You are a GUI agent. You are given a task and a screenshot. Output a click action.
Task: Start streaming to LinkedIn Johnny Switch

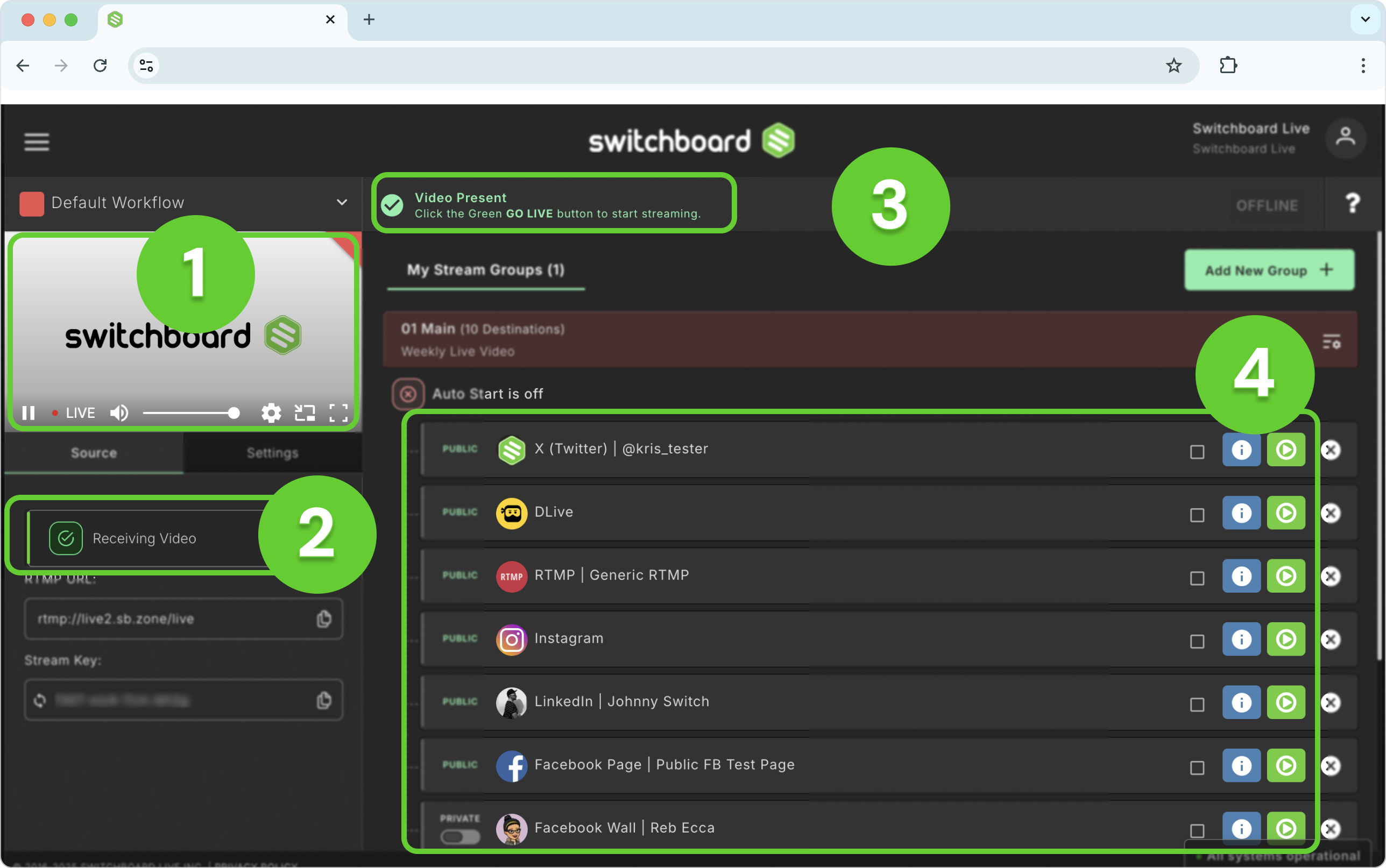click(x=1286, y=702)
